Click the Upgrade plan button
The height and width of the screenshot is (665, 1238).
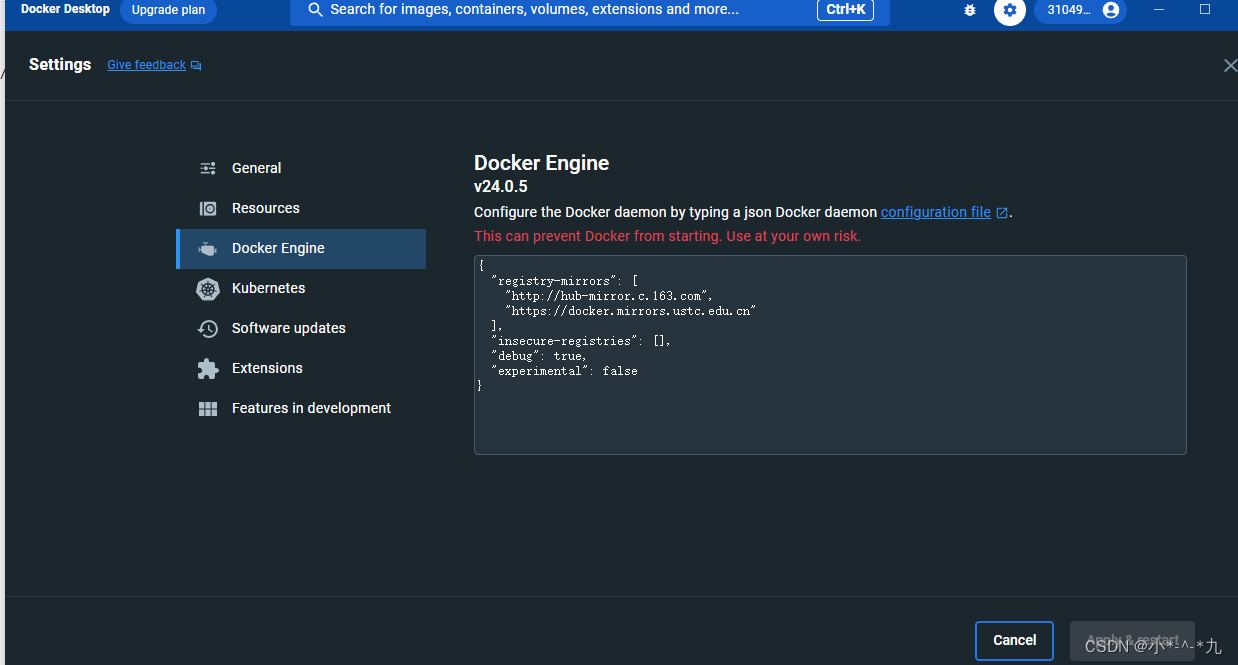168,10
